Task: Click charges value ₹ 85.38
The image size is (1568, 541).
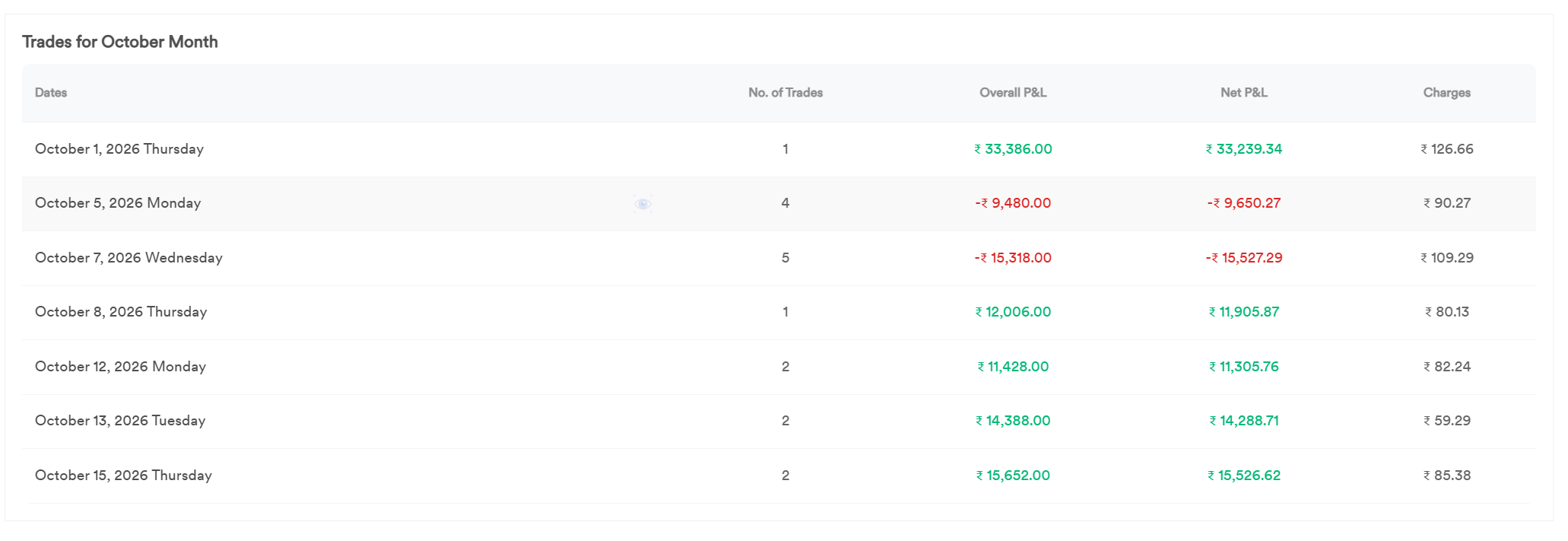Action: [x=1447, y=476]
